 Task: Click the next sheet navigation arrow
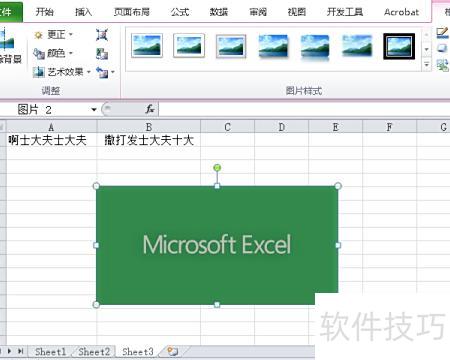coord(9,351)
